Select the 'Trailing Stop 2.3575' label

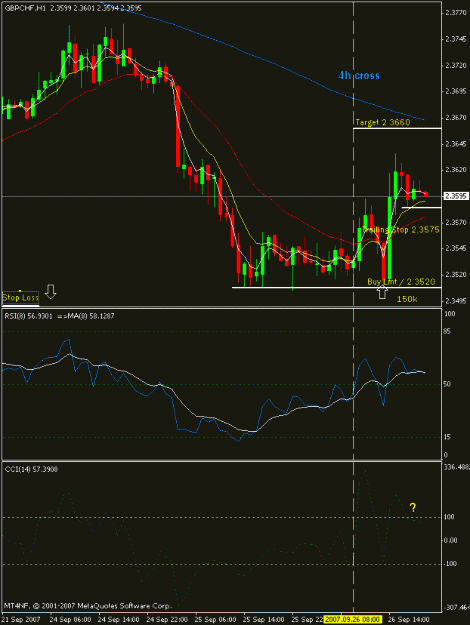point(401,230)
